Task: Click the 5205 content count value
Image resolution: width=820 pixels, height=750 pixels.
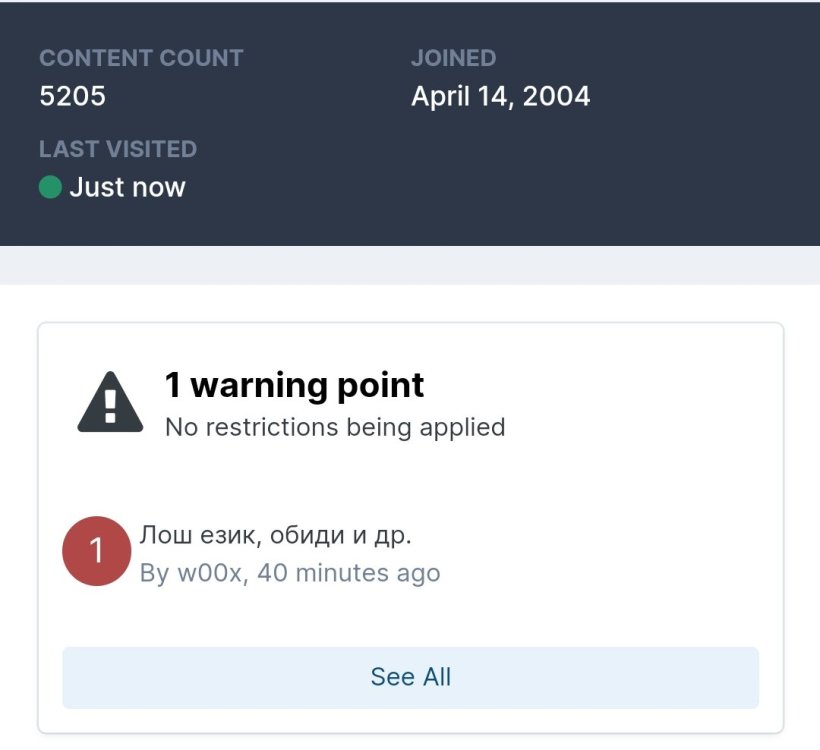Action: pyautogui.click(x=72, y=96)
